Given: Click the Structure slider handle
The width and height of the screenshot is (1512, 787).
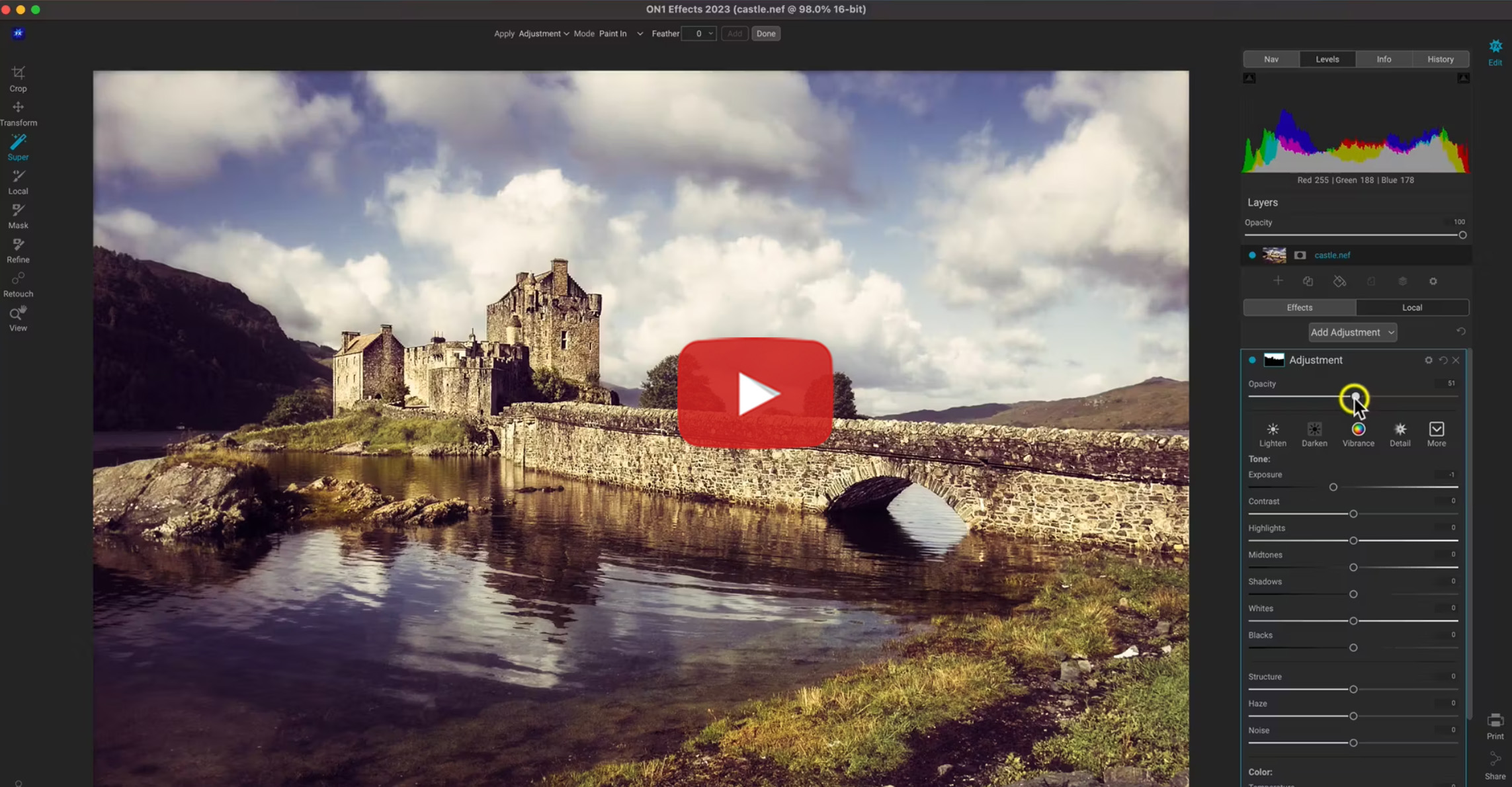Looking at the screenshot, I should click(x=1353, y=690).
